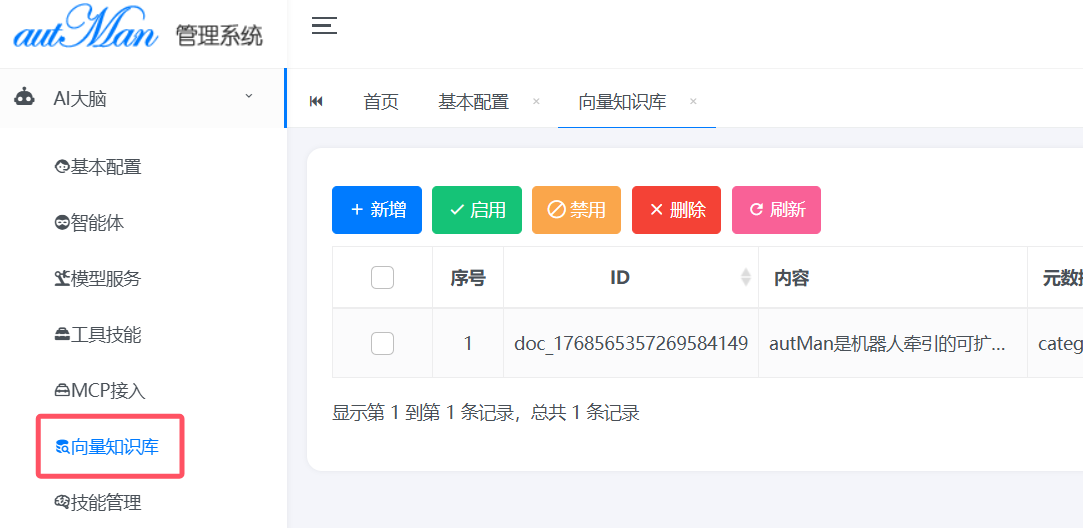The height and width of the screenshot is (528, 1083).
Task: Click the autMan logo
Action: 86,28
